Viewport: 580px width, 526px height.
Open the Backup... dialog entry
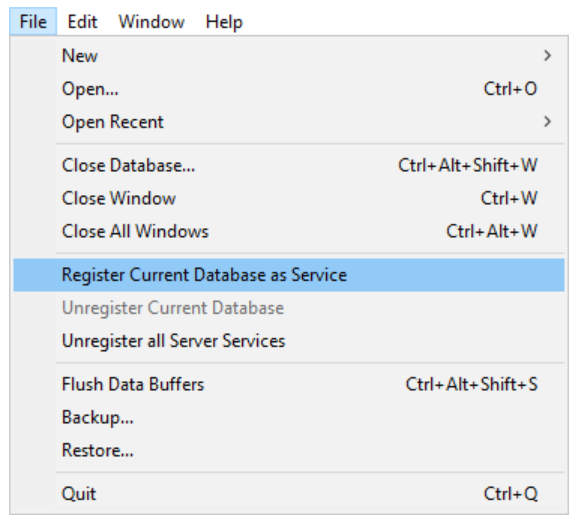click(x=289, y=417)
